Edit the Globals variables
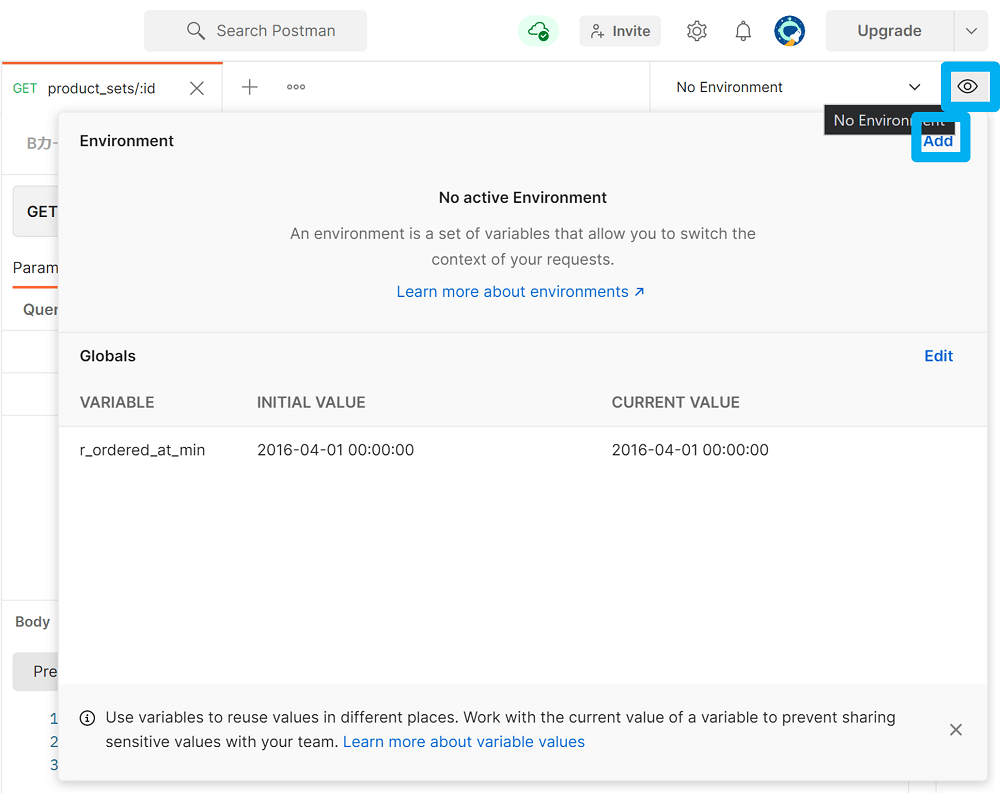 coord(939,356)
